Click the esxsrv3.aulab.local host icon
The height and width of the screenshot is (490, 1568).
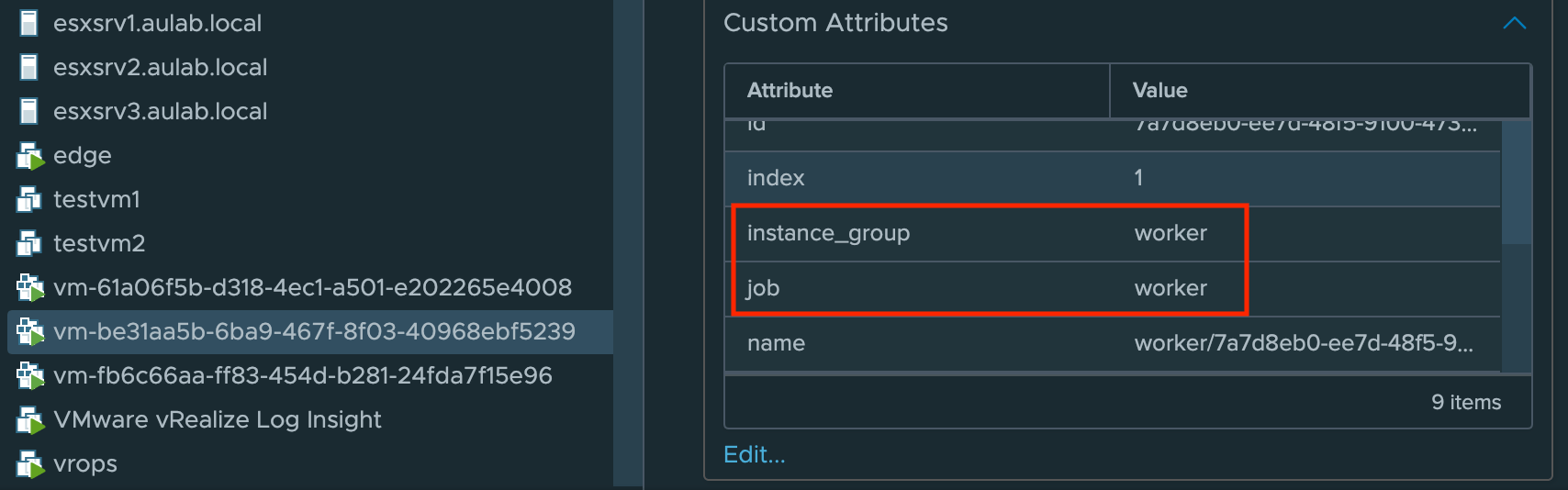coord(29,111)
